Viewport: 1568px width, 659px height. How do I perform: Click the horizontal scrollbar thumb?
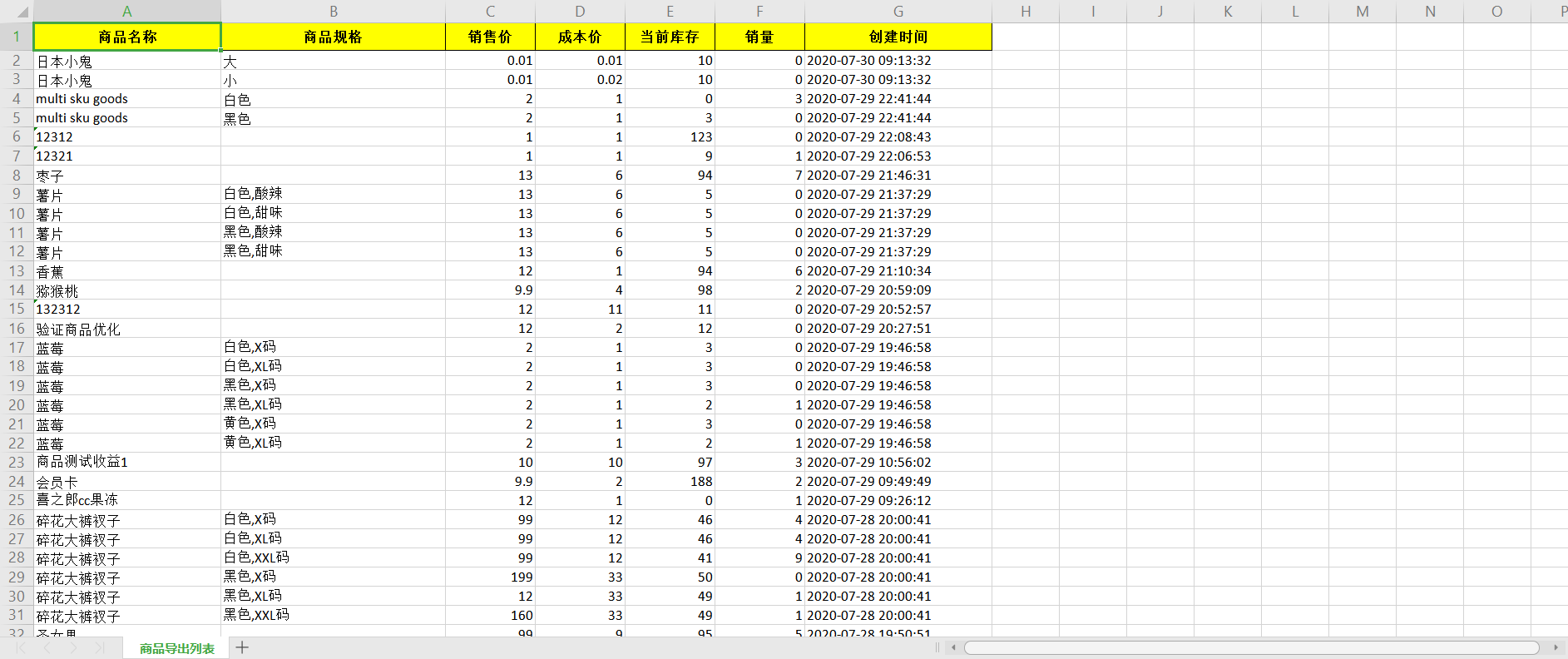[x=1252, y=647]
